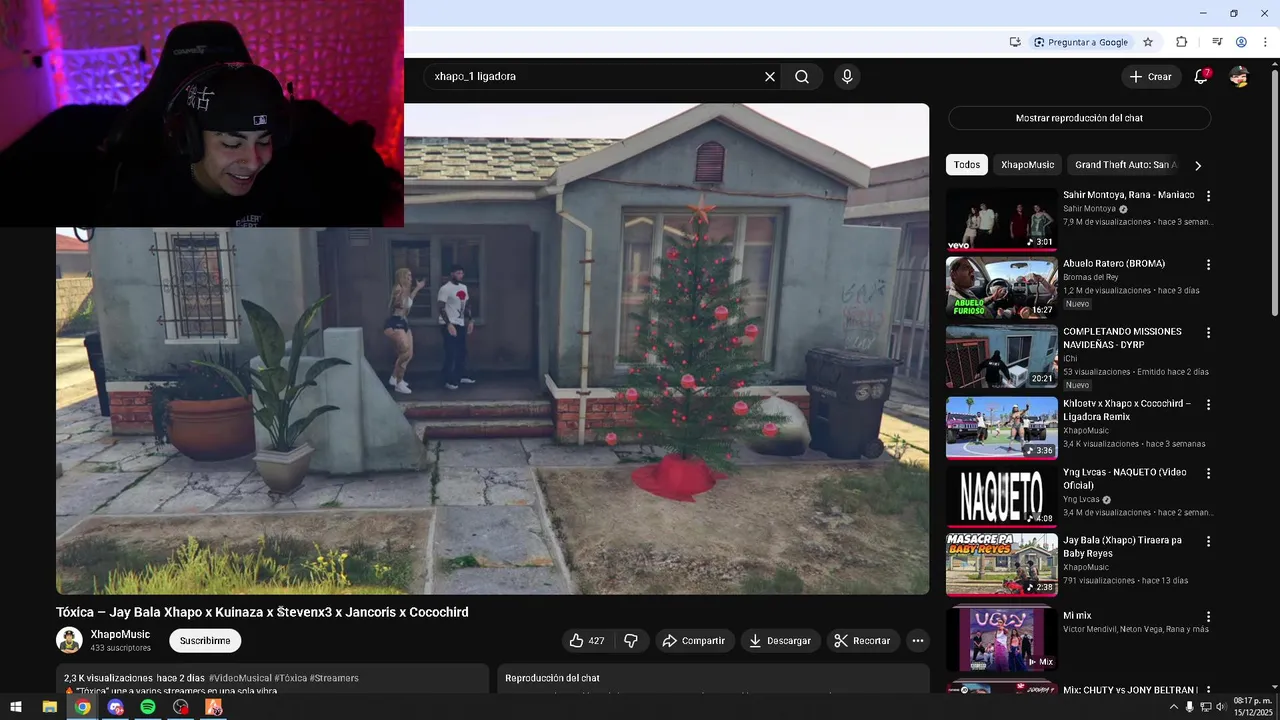Image resolution: width=1280 pixels, height=720 pixels.
Task: Click the magnifier search button
Action: (802, 76)
